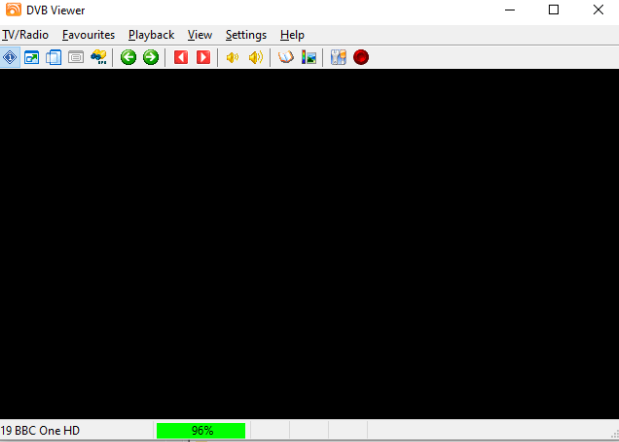Click the landscape picture toolbar icon
Viewport: 619px width, 442px height.
(x=309, y=57)
